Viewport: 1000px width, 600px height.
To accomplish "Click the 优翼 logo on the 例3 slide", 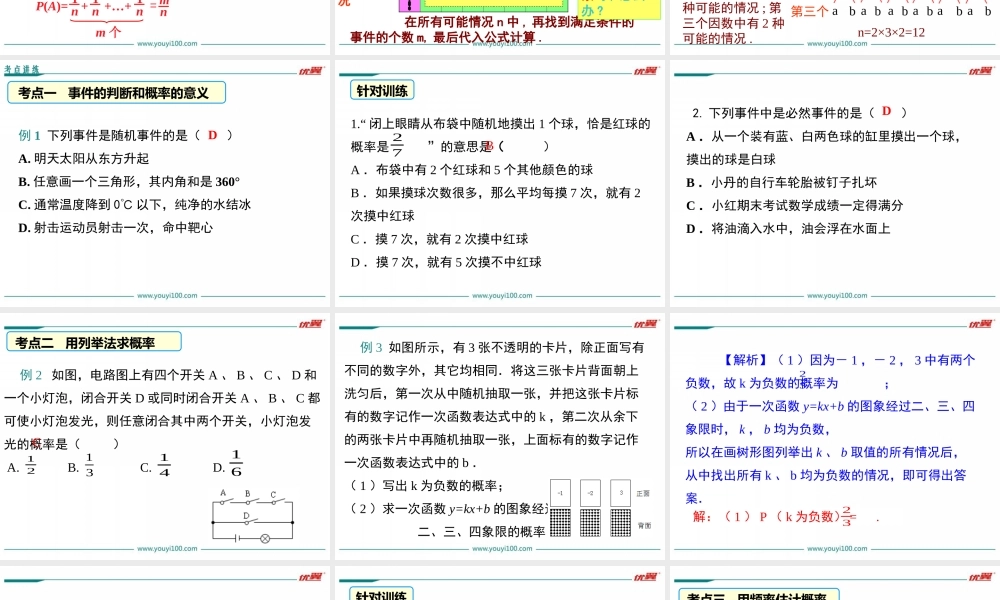I will (647, 324).
